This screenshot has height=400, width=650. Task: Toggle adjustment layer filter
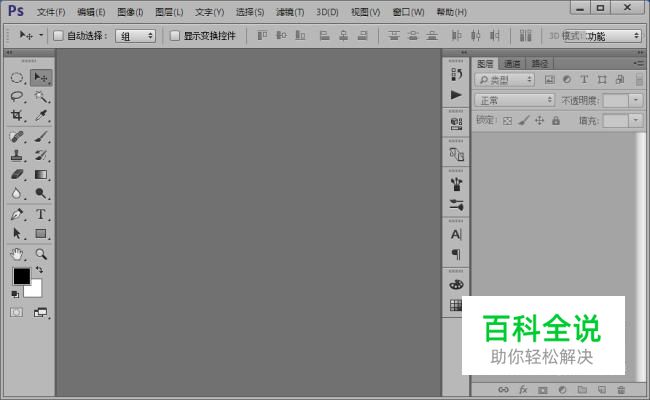[x=567, y=80]
